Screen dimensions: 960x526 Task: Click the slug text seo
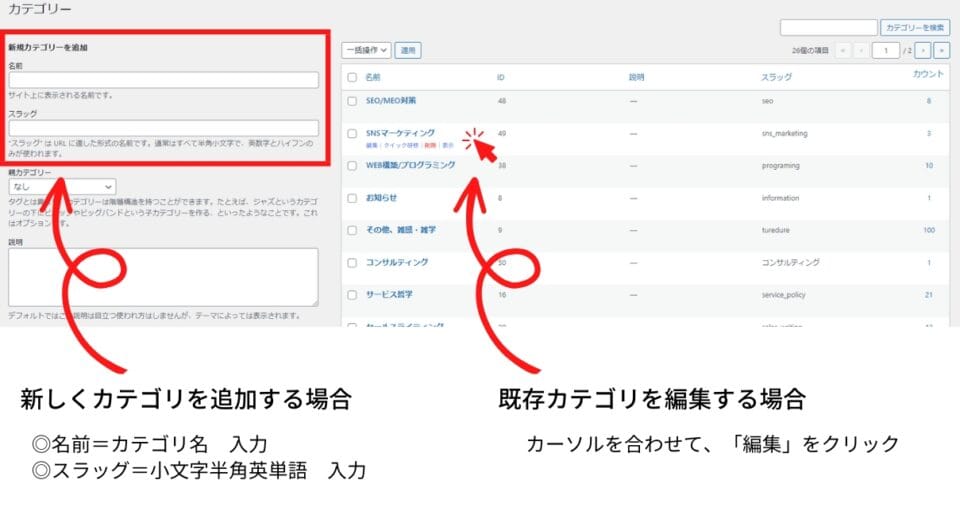767,101
